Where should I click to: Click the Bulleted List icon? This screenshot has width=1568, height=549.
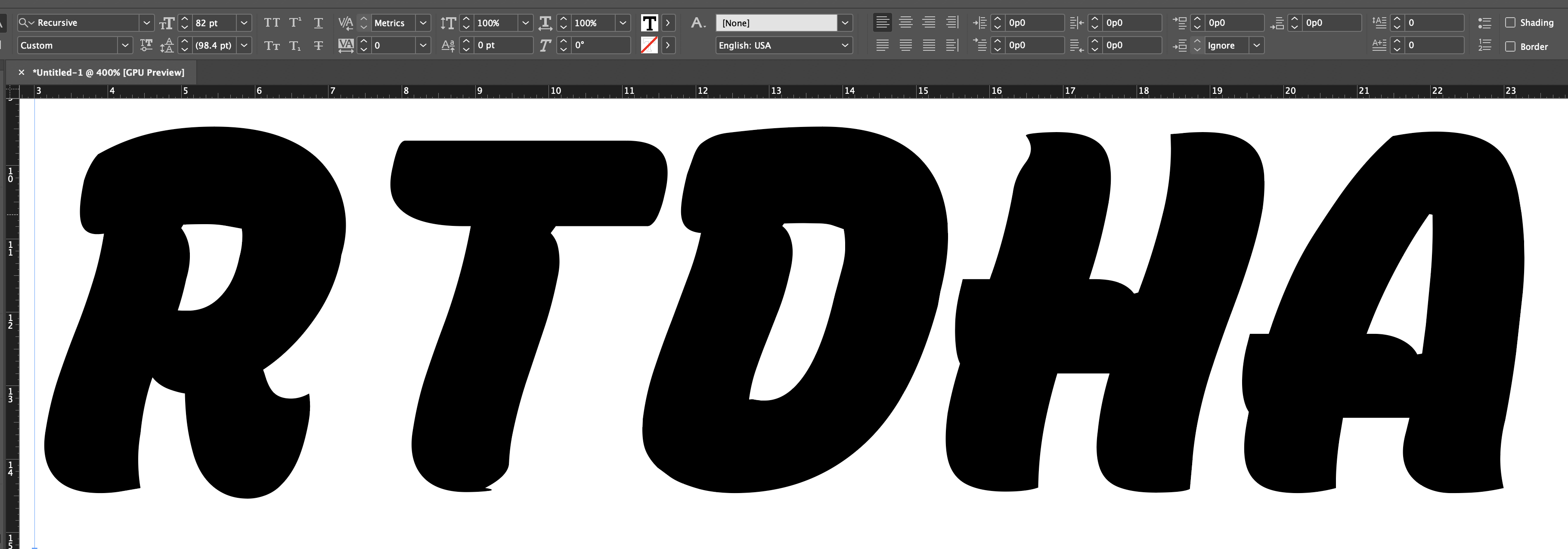click(x=1484, y=23)
